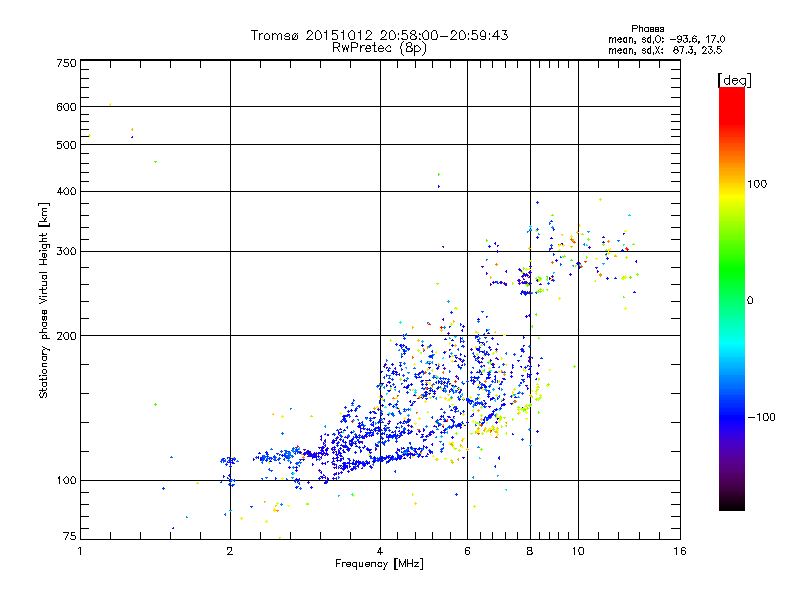Click the 'Phases' header text
This screenshot has height=600, width=800.
(647, 29)
